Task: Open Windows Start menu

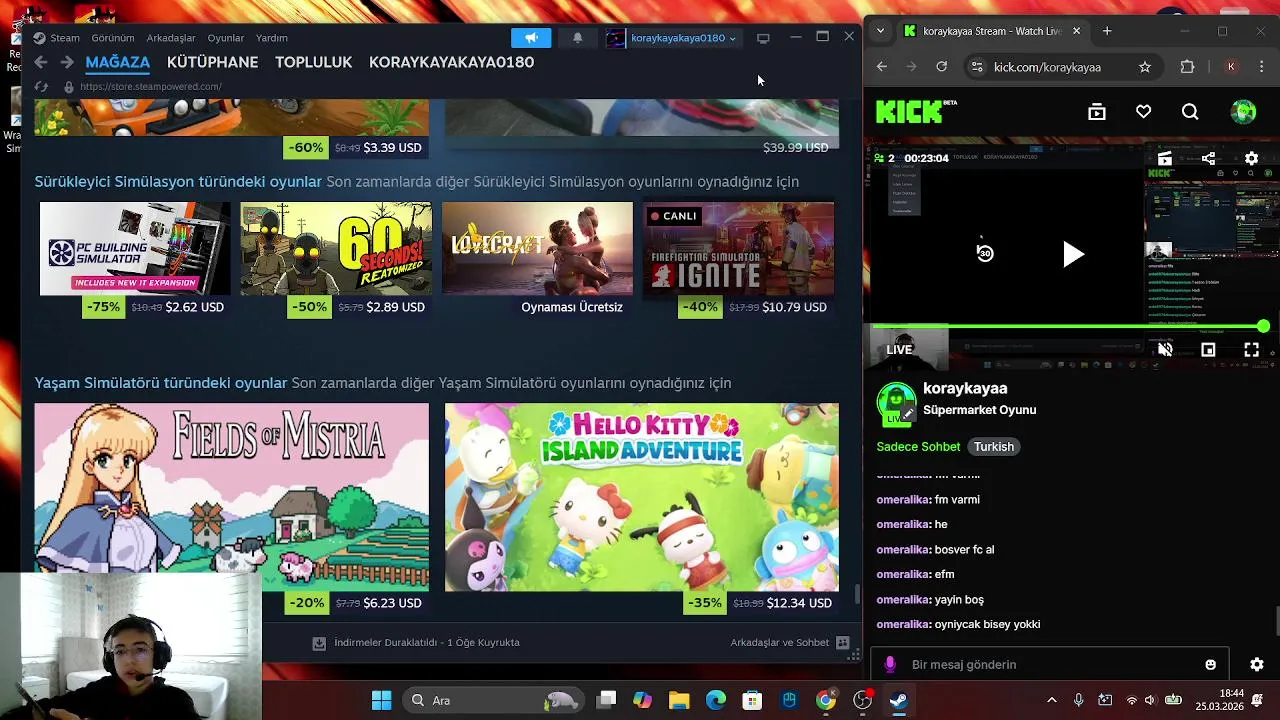Action: (381, 700)
